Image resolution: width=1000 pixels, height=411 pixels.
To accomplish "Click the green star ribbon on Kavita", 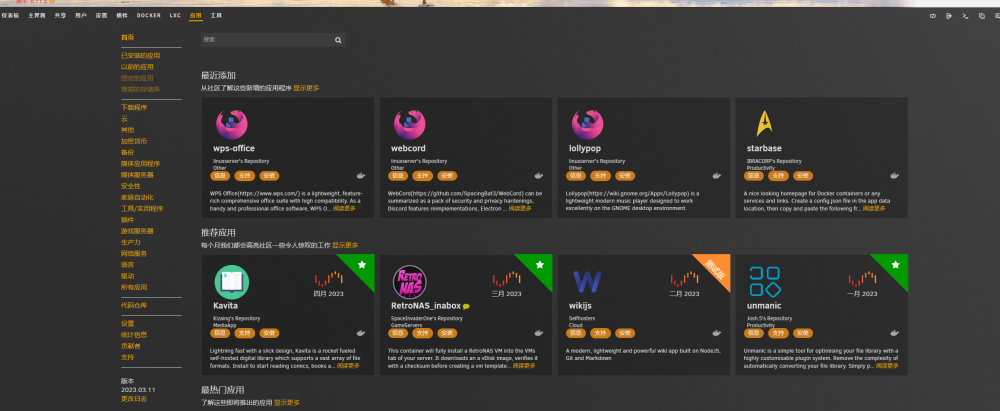I will coord(361,265).
